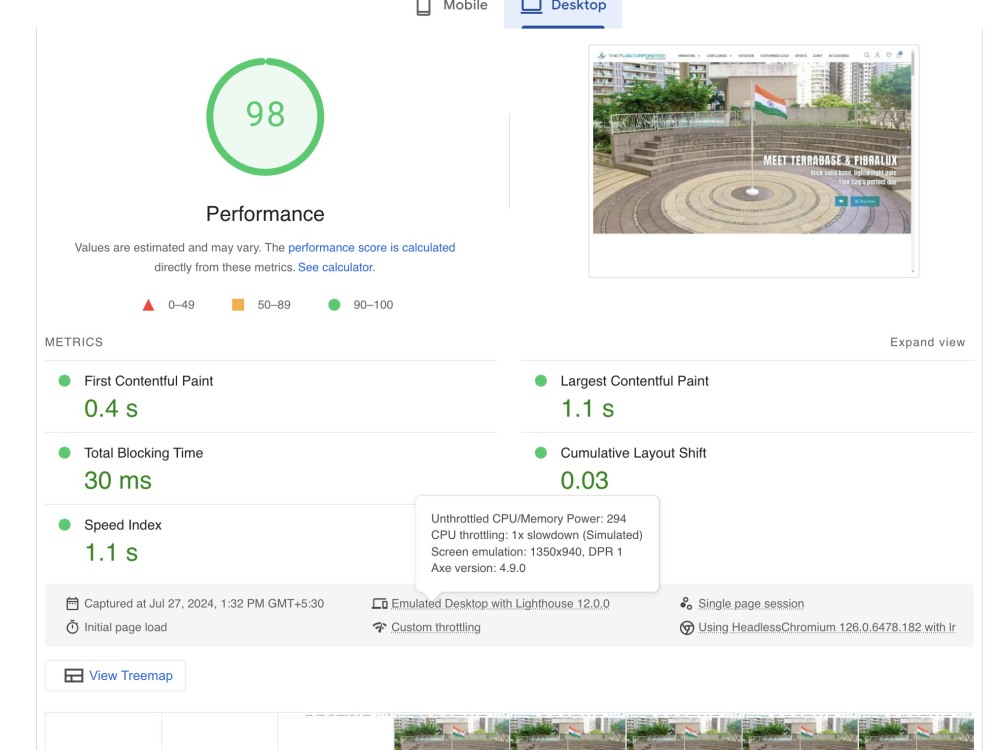This screenshot has height=750, width=1000.
Task: Click First Contentful Paint metric label
Action: (149, 381)
